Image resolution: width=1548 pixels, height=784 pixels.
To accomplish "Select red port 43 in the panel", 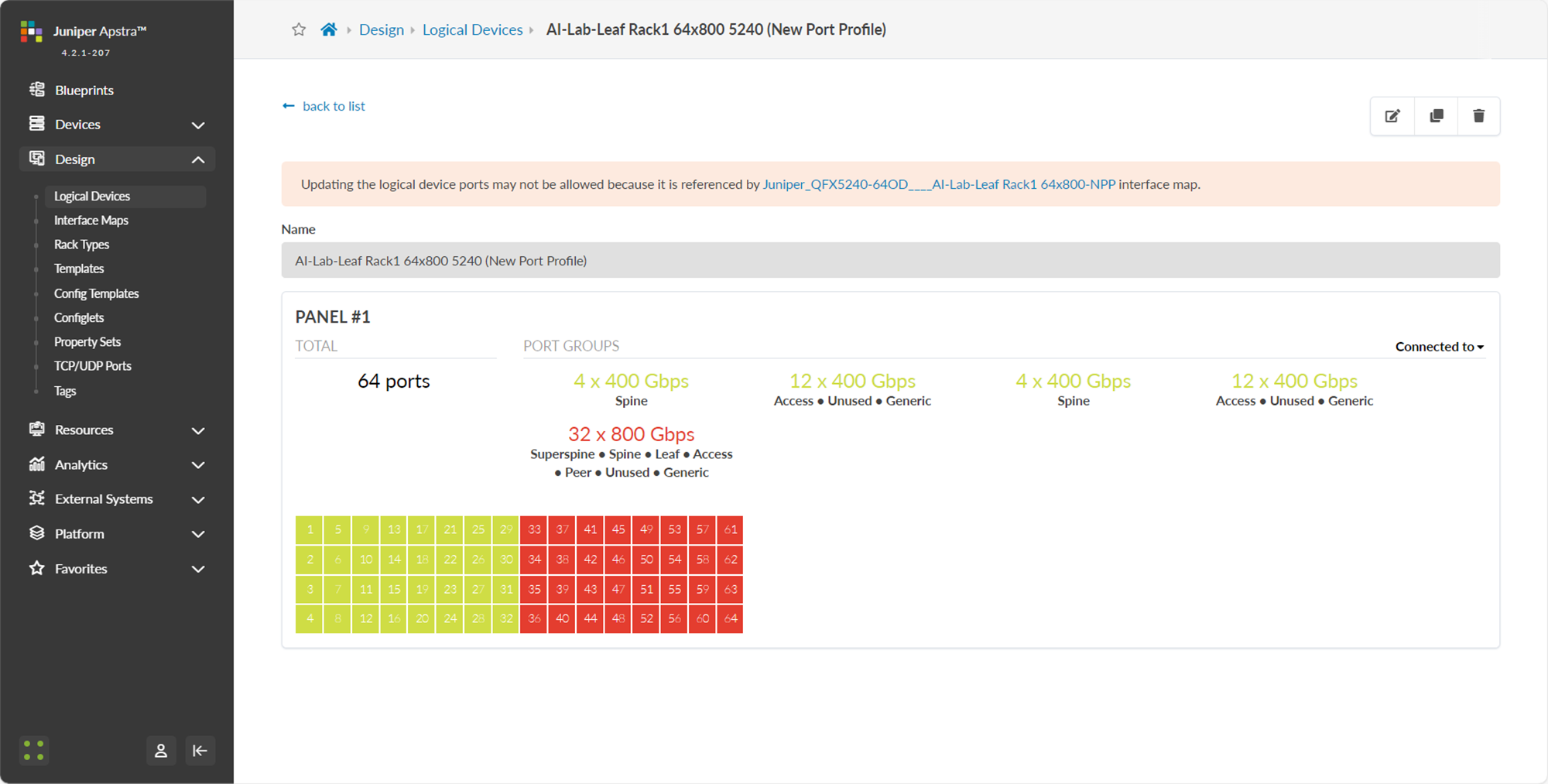I will [x=591, y=590].
